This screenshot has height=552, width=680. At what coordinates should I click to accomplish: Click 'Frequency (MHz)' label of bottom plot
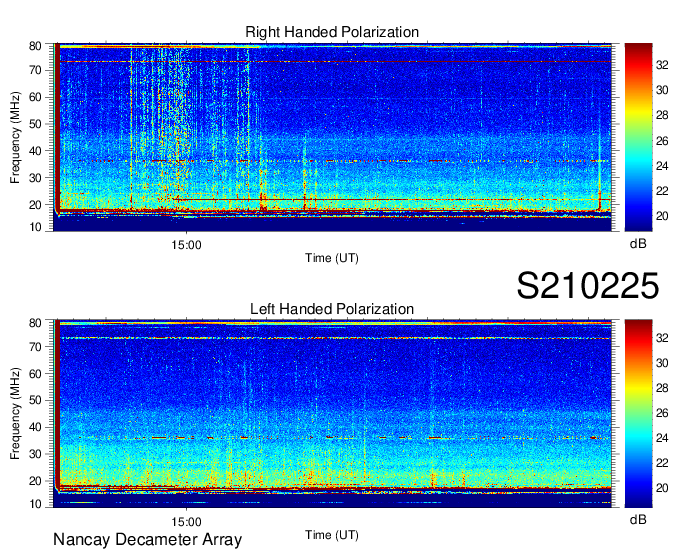coord(15,414)
